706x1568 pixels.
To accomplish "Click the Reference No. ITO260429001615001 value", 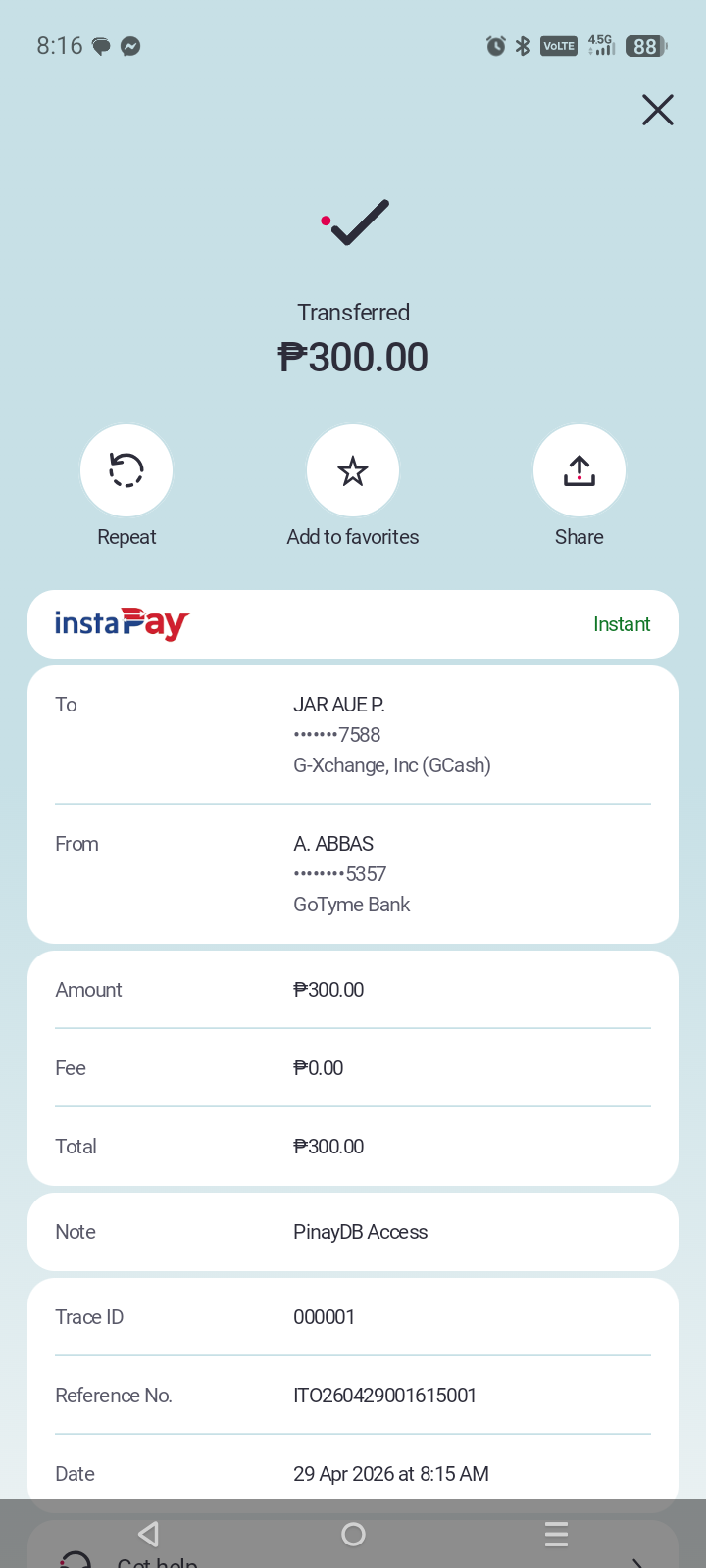I will pos(384,1396).
